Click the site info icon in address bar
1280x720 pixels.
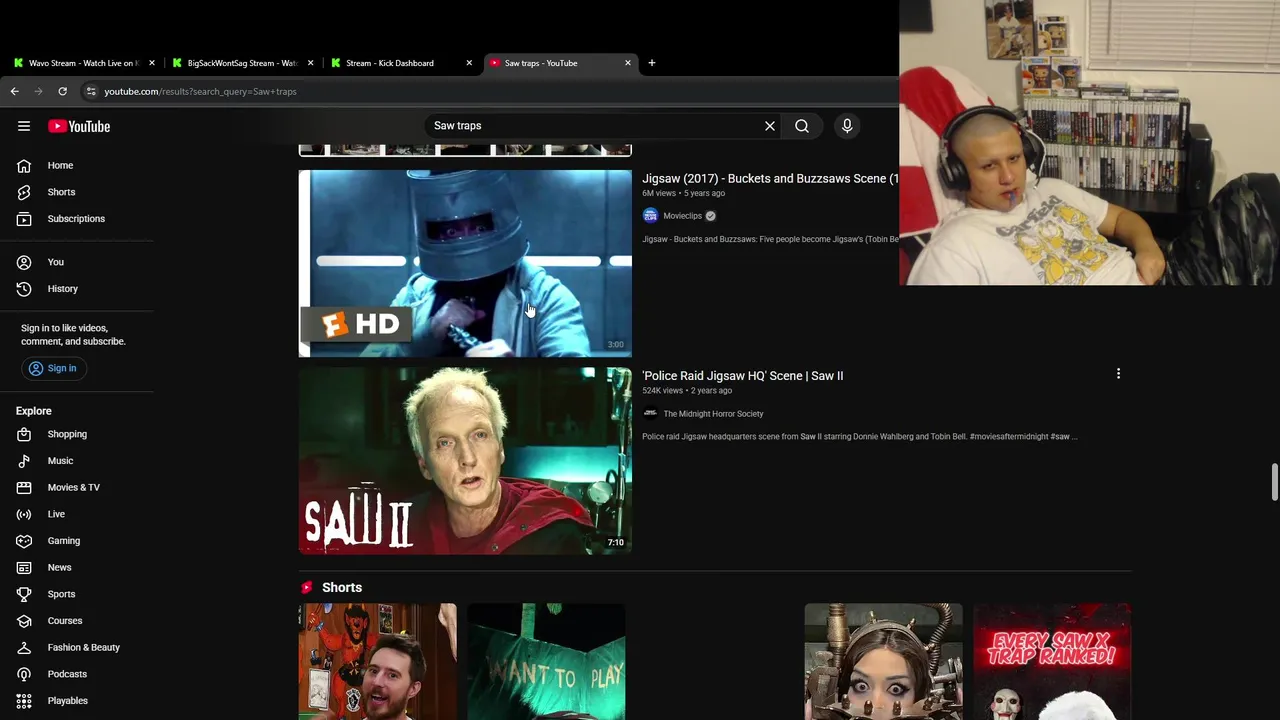point(91,91)
